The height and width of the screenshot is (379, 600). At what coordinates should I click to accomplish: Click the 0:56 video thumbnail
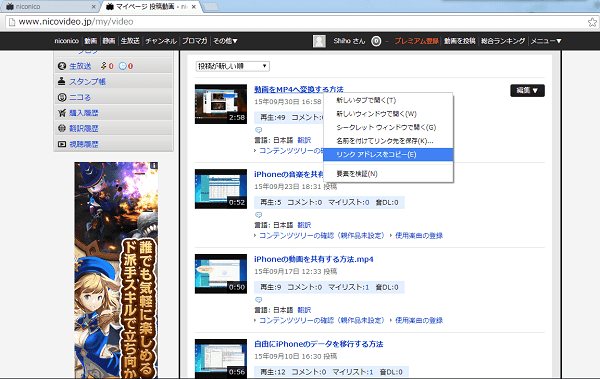pyautogui.click(x=221, y=358)
